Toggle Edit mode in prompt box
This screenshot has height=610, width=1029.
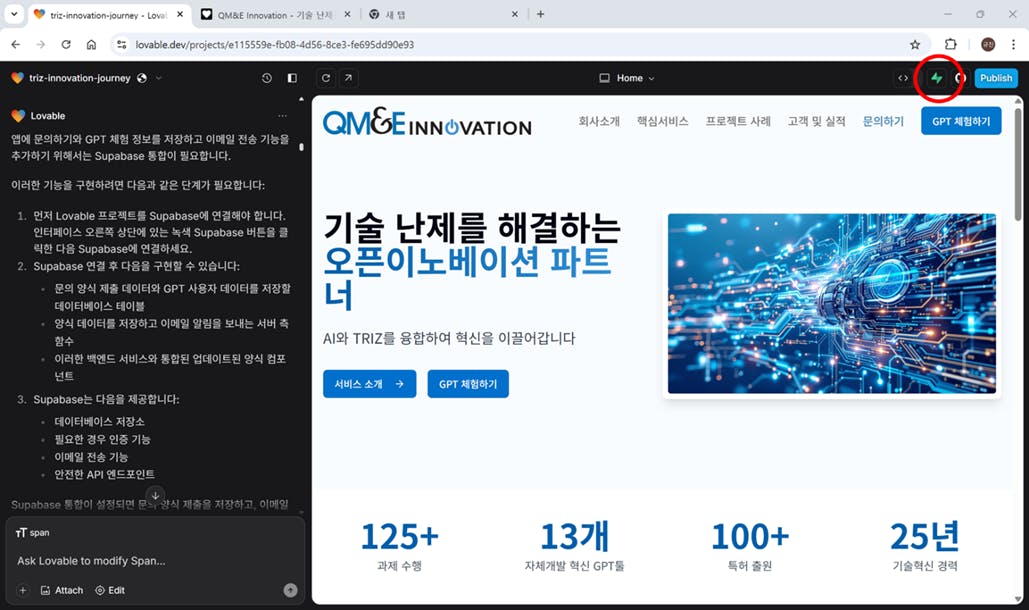tap(110, 590)
